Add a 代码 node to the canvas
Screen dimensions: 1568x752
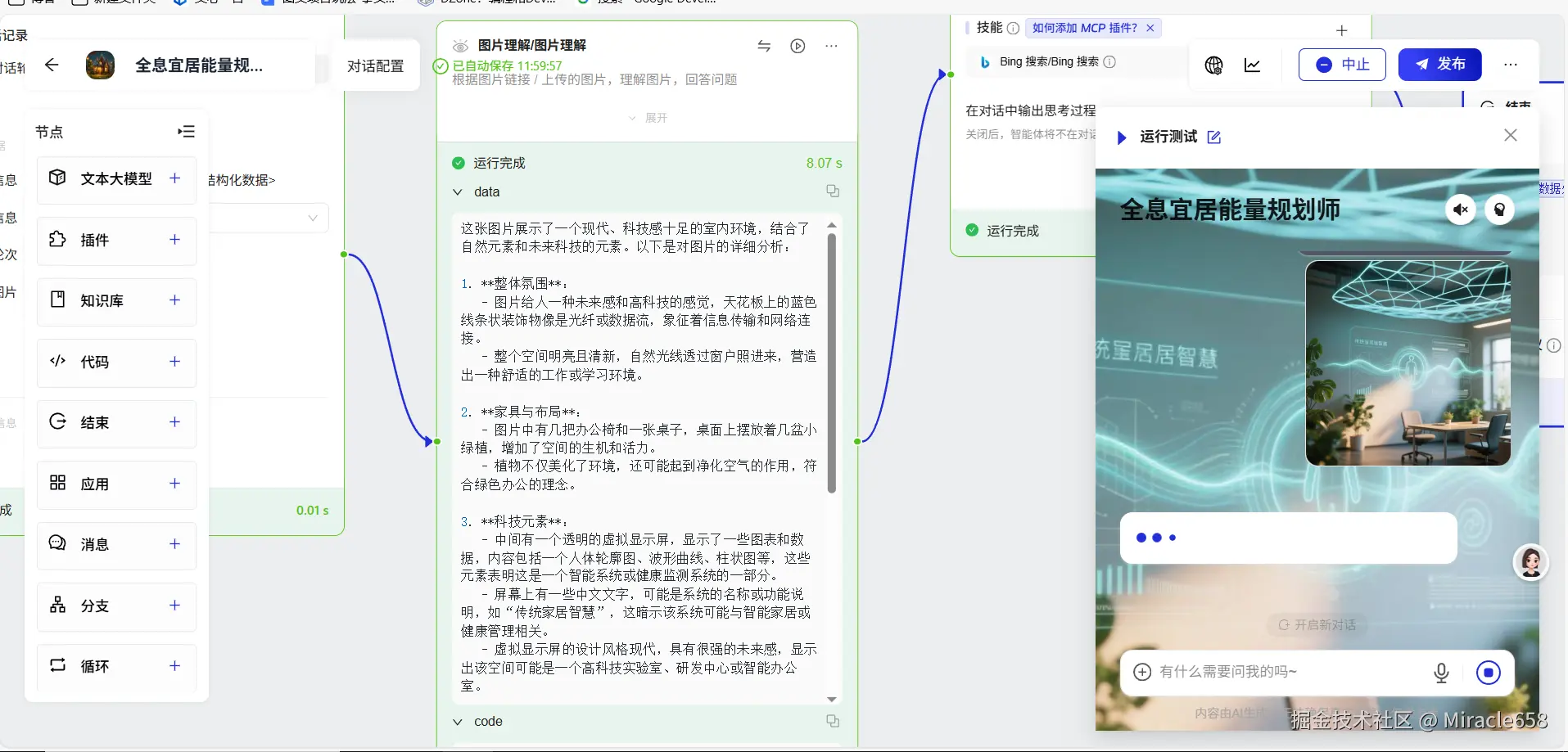click(x=174, y=362)
